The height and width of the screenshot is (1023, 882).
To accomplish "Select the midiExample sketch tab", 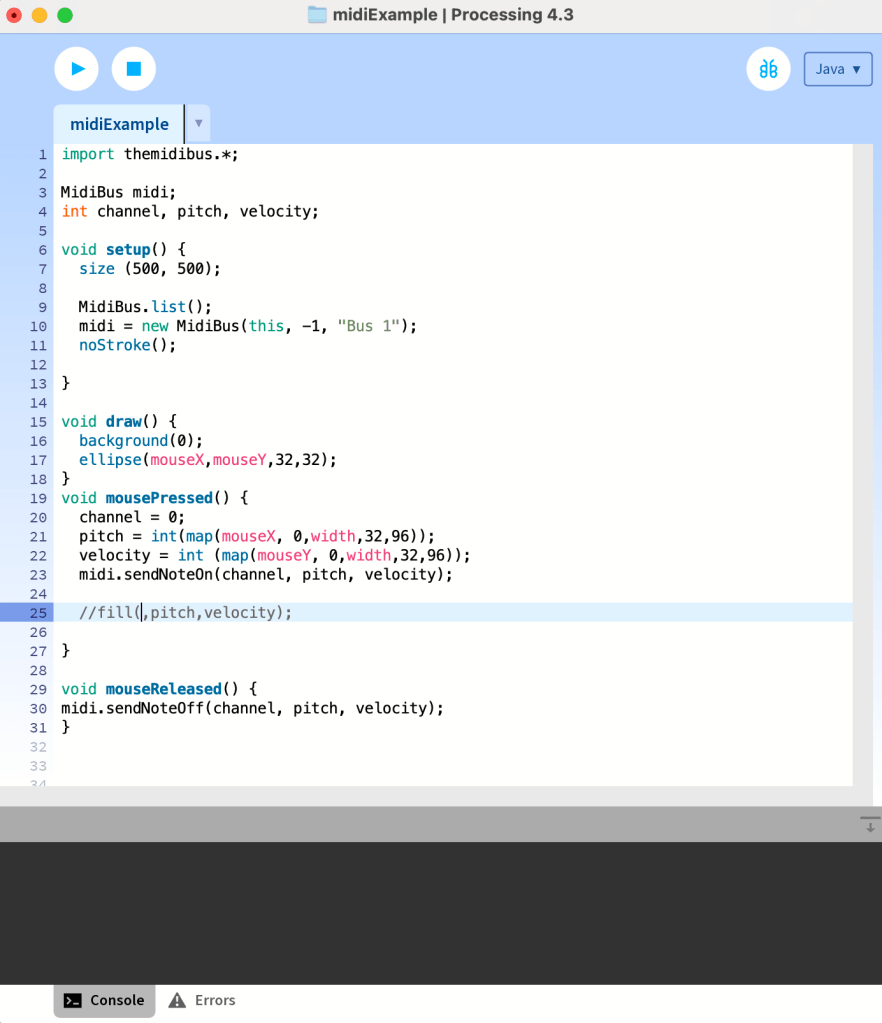I will click(119, 125).
